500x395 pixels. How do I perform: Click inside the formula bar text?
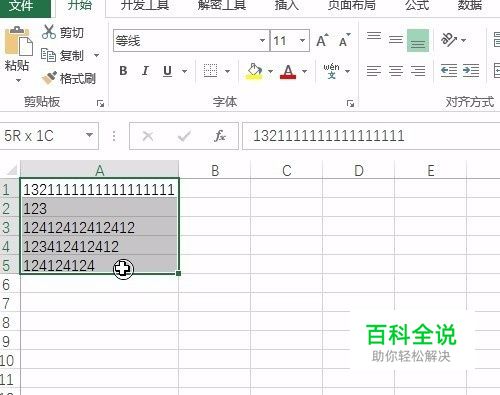pyautogui.click(x=329, y=136)
